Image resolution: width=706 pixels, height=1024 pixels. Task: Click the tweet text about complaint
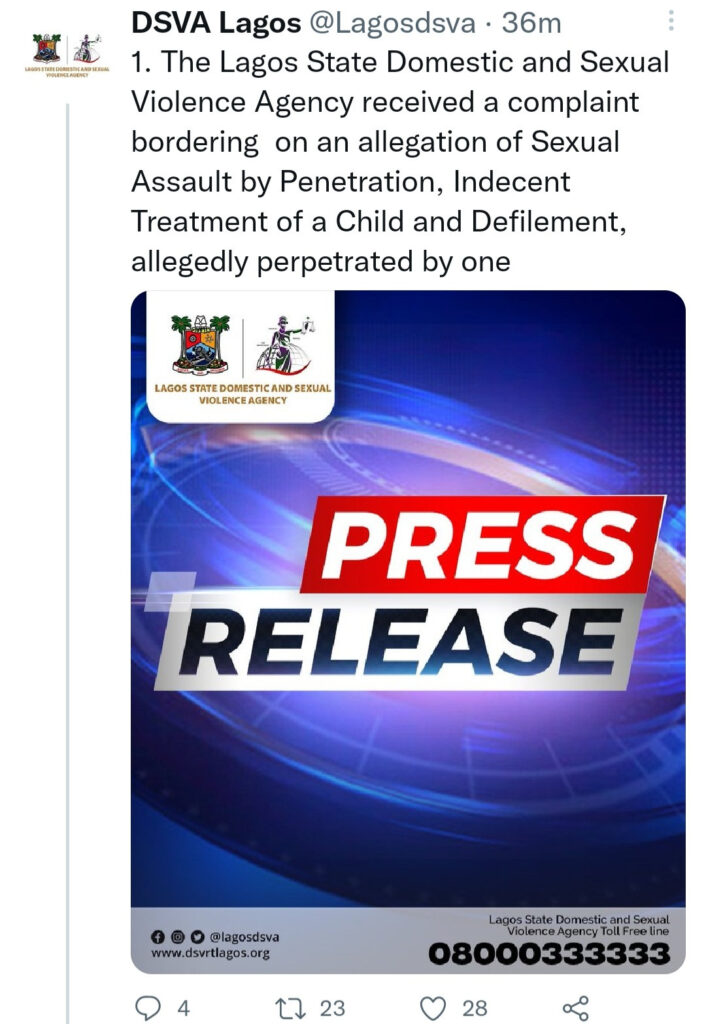tap(400, 161)
